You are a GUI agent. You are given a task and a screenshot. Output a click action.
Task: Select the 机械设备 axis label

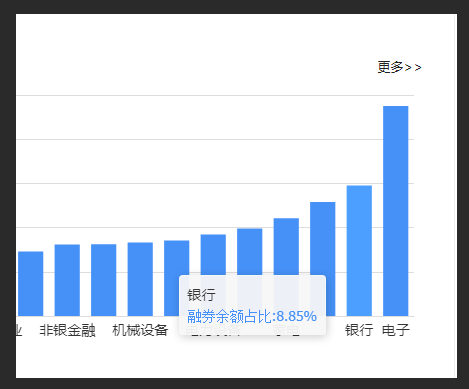coord(140,330)
